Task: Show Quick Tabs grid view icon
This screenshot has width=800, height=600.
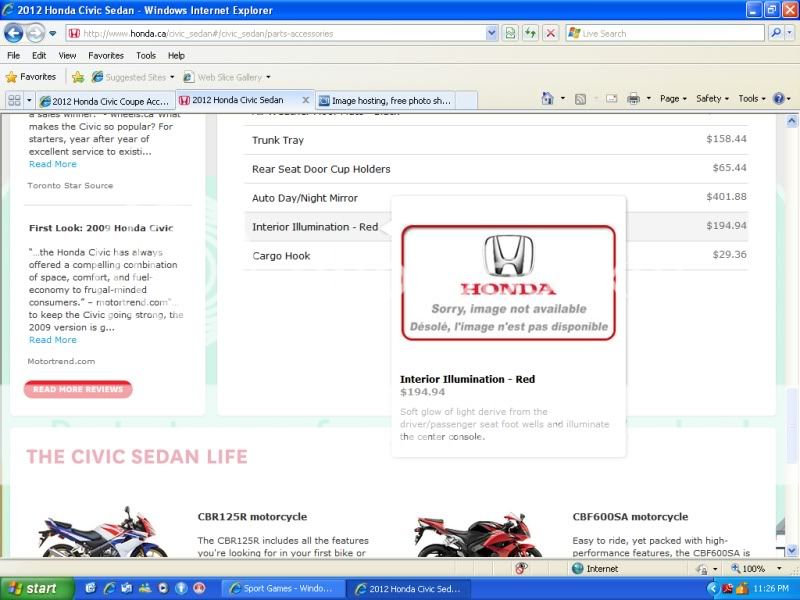Action: 14,101
